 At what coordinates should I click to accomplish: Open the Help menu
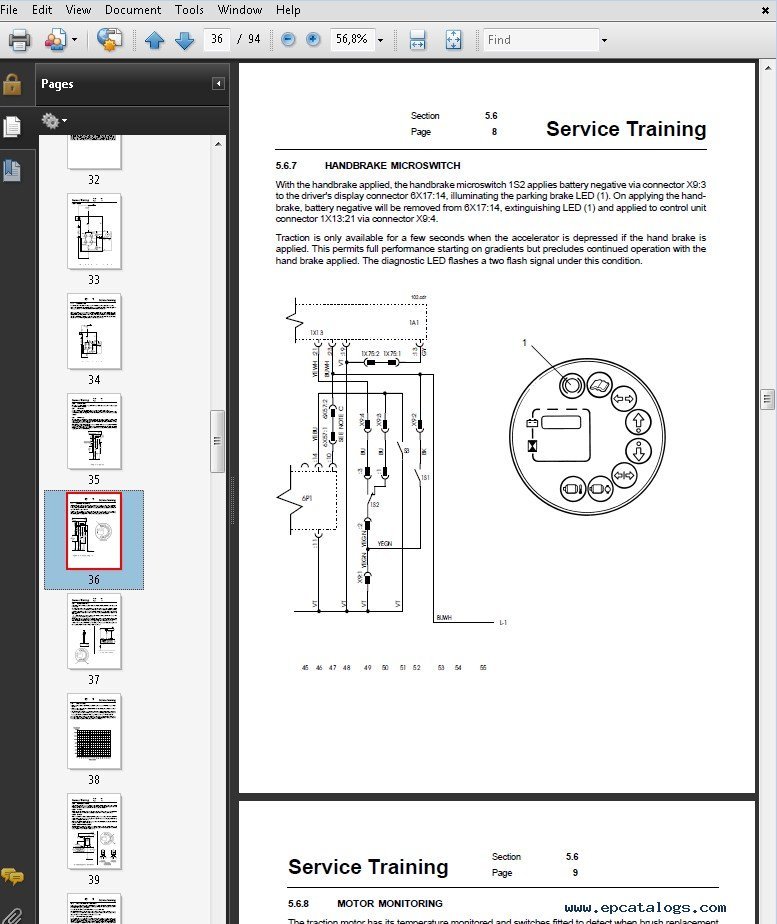coord(288,10)
